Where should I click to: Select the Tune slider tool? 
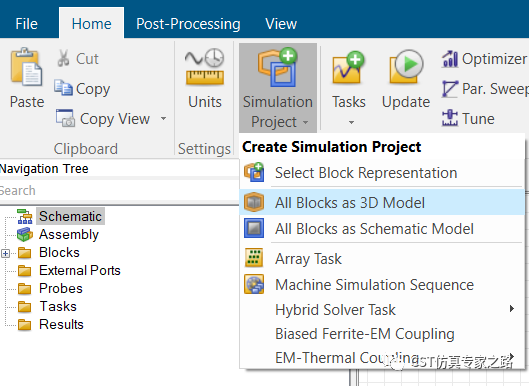pyautogui.click(x=468, y=118)
